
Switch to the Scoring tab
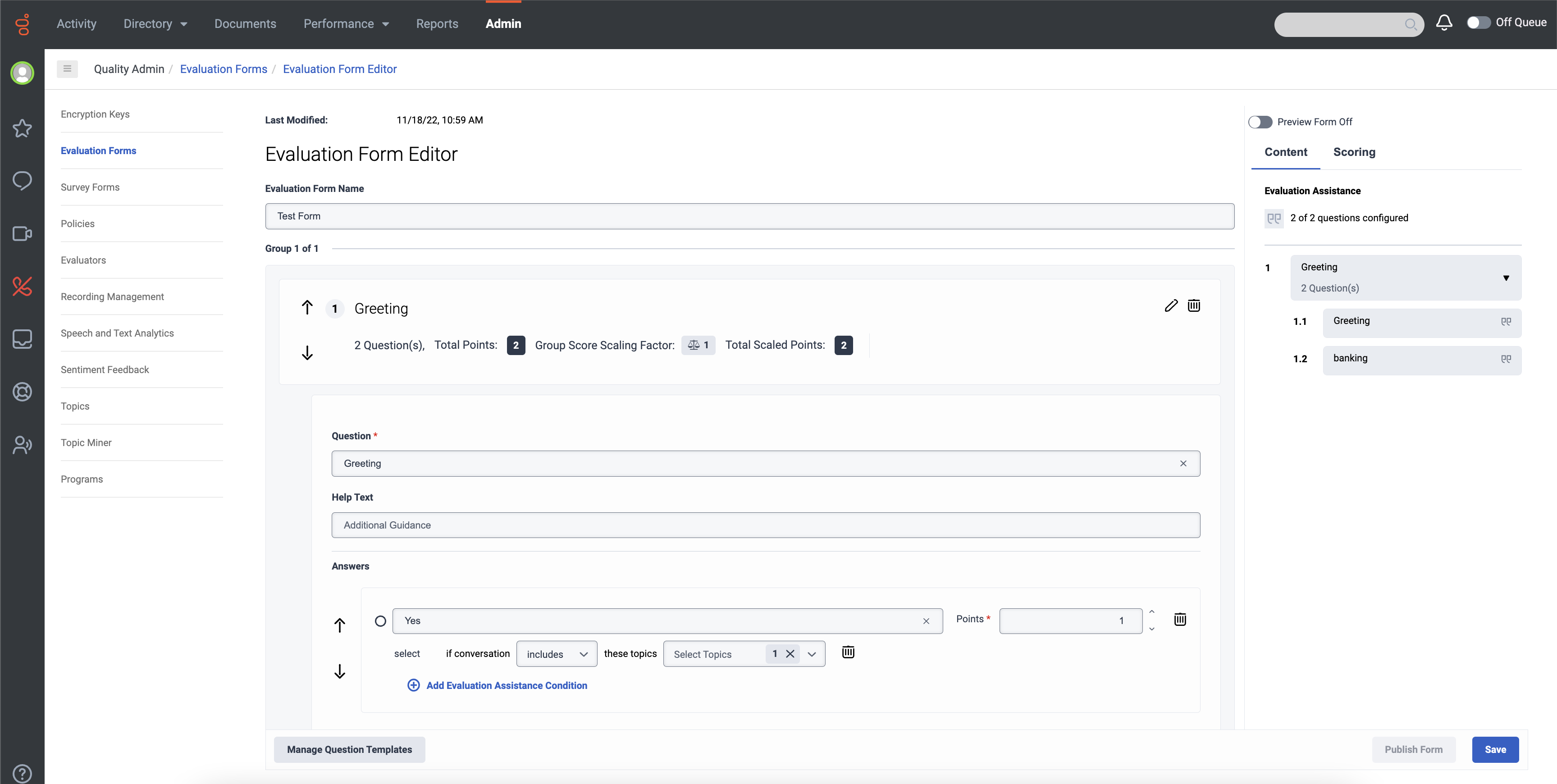[x=1354, y=152]
